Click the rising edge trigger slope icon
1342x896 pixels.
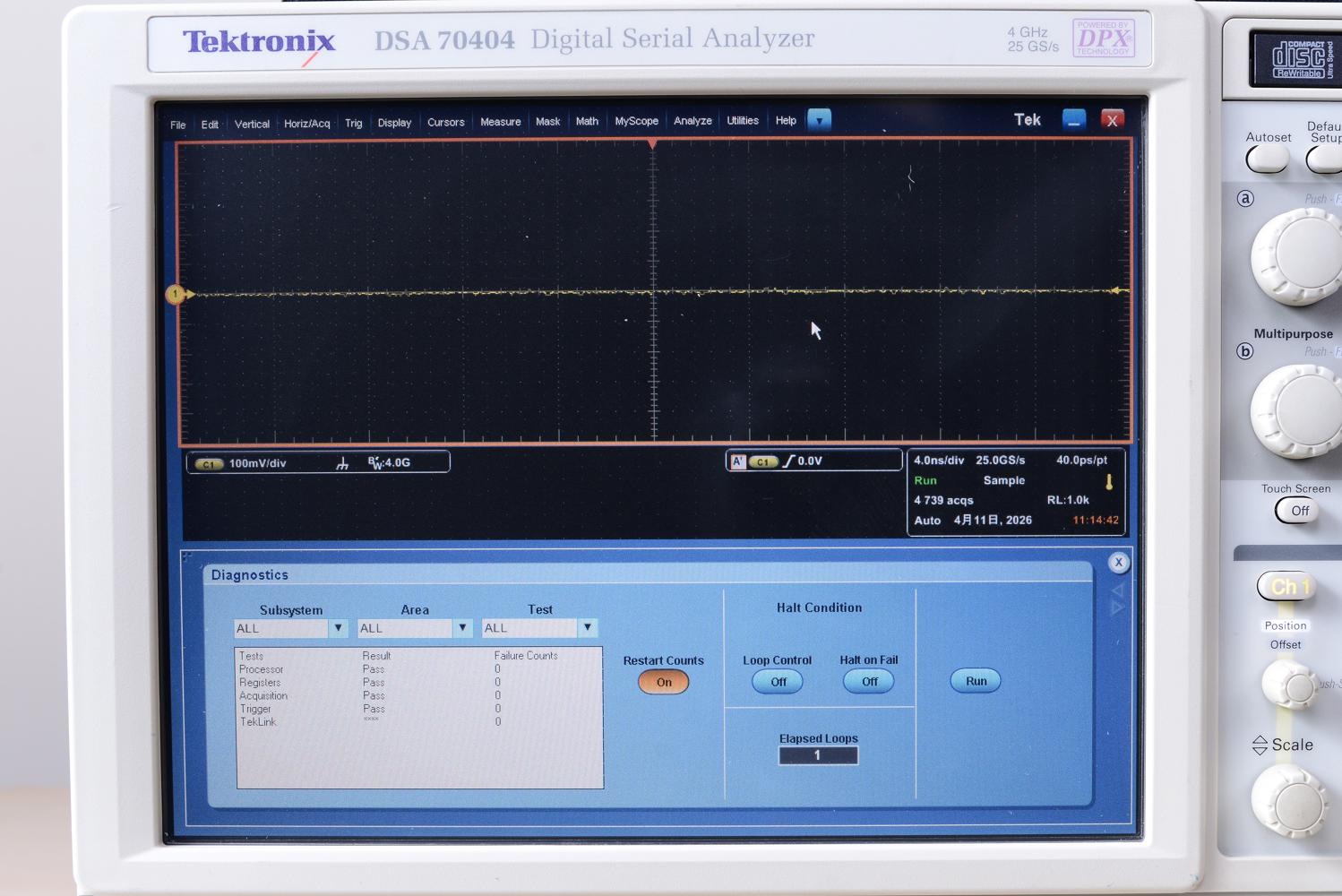pyautogui.click(x=788, y=461)
